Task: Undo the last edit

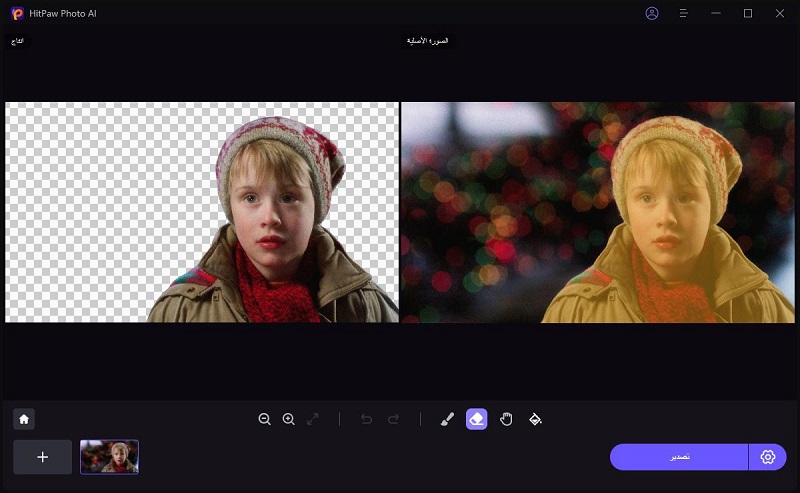Action: click(366, 419)
